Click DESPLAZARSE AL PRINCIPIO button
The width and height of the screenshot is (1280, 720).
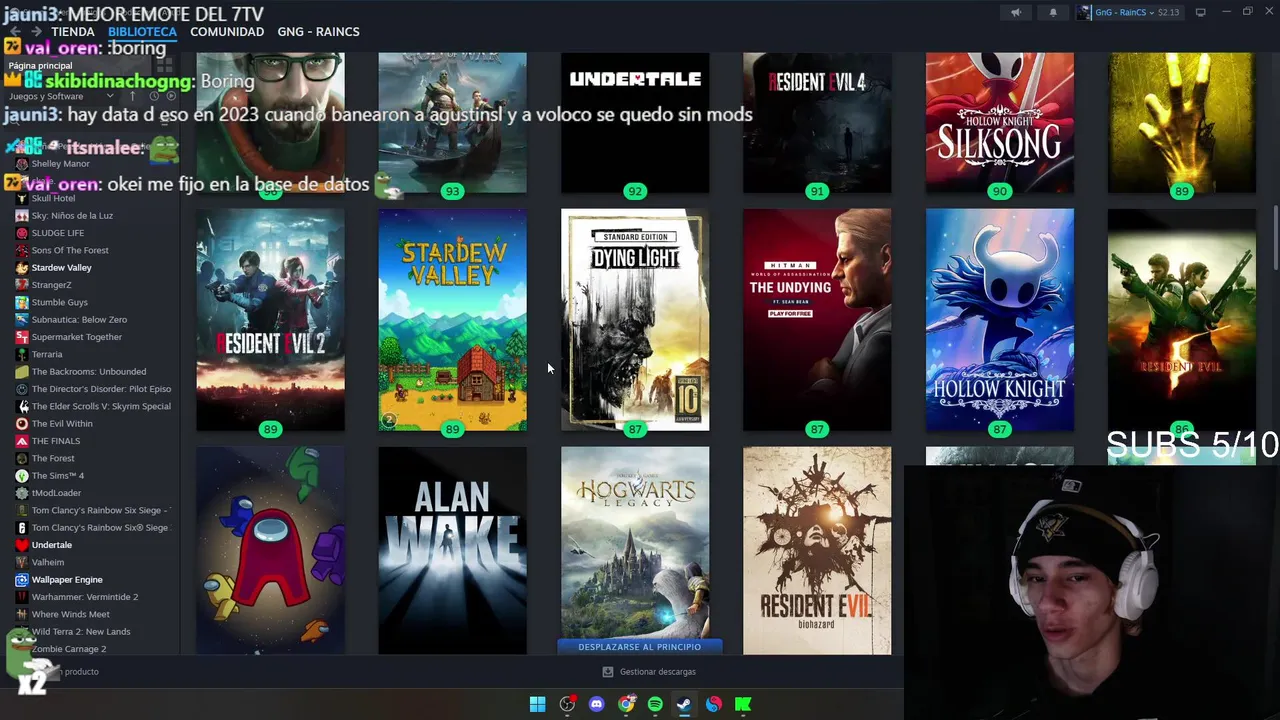[639, 647]
